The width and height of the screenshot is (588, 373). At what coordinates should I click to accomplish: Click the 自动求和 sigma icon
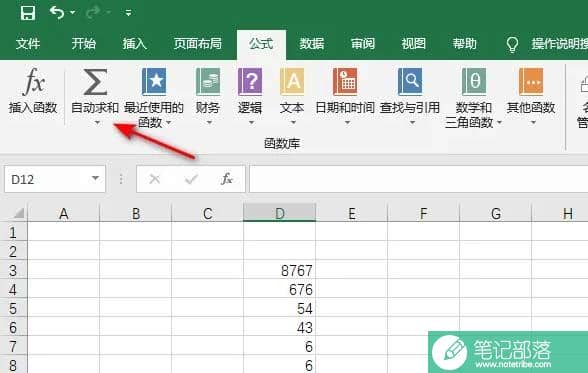pos(95,82)
